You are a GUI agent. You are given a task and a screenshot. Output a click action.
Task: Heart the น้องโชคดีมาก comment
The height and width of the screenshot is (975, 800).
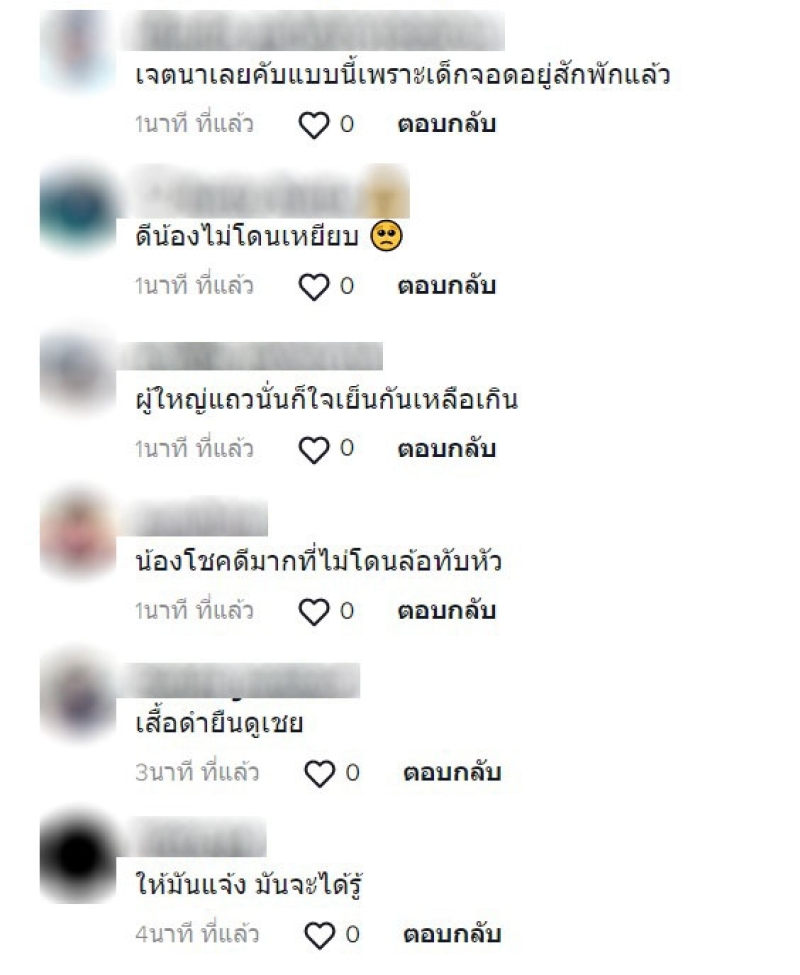(x=314, y=612)
